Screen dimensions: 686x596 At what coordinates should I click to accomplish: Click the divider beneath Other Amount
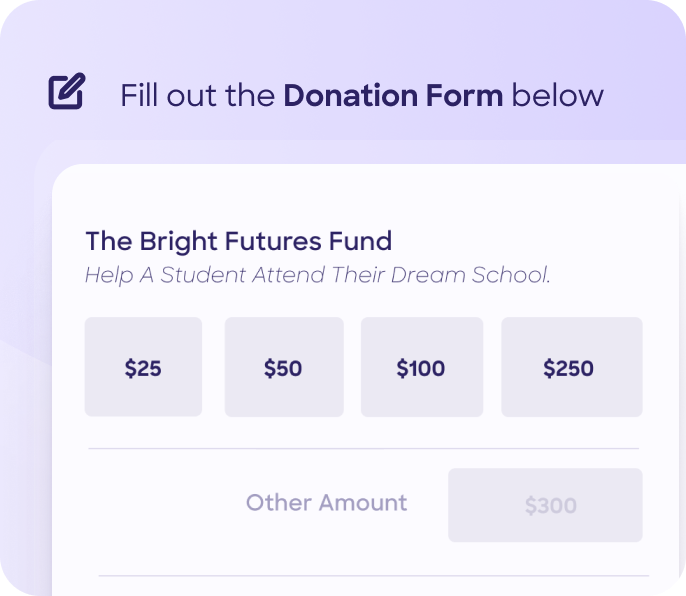(x=373, y=576)
